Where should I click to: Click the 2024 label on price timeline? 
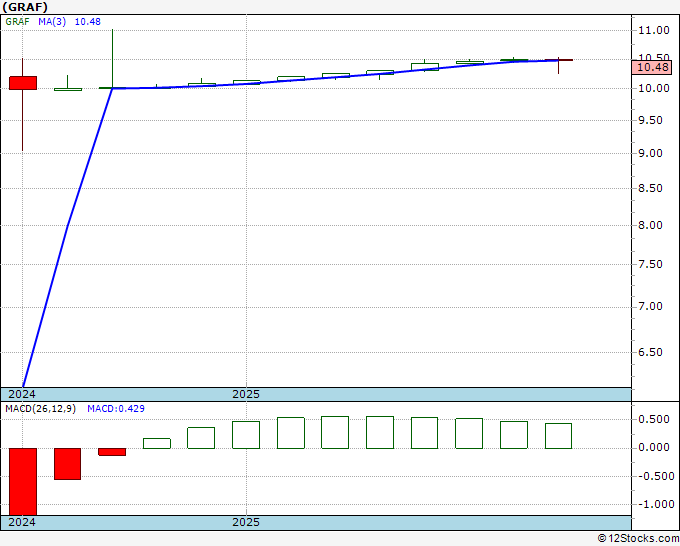tap(22, 394)
